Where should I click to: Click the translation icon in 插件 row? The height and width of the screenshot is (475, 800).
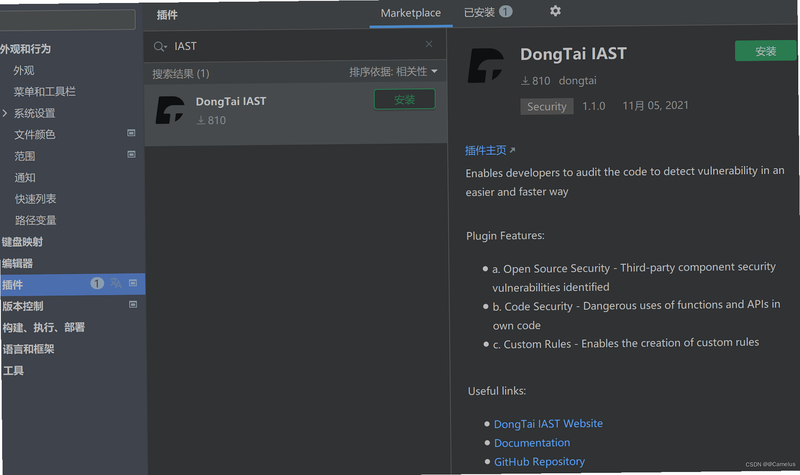[116, 283]
